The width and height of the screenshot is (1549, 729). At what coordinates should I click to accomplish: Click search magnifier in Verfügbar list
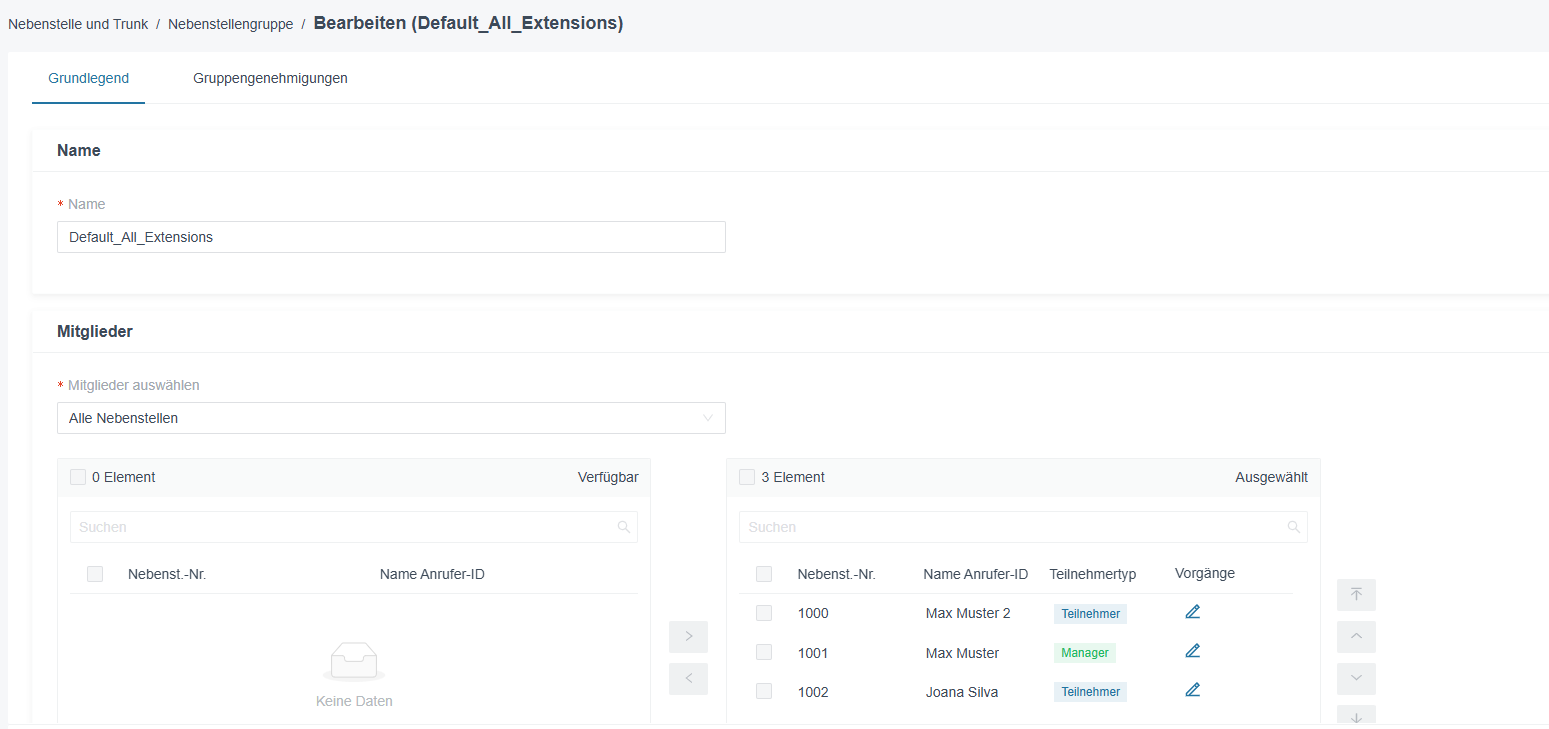[x=624, y=527]
